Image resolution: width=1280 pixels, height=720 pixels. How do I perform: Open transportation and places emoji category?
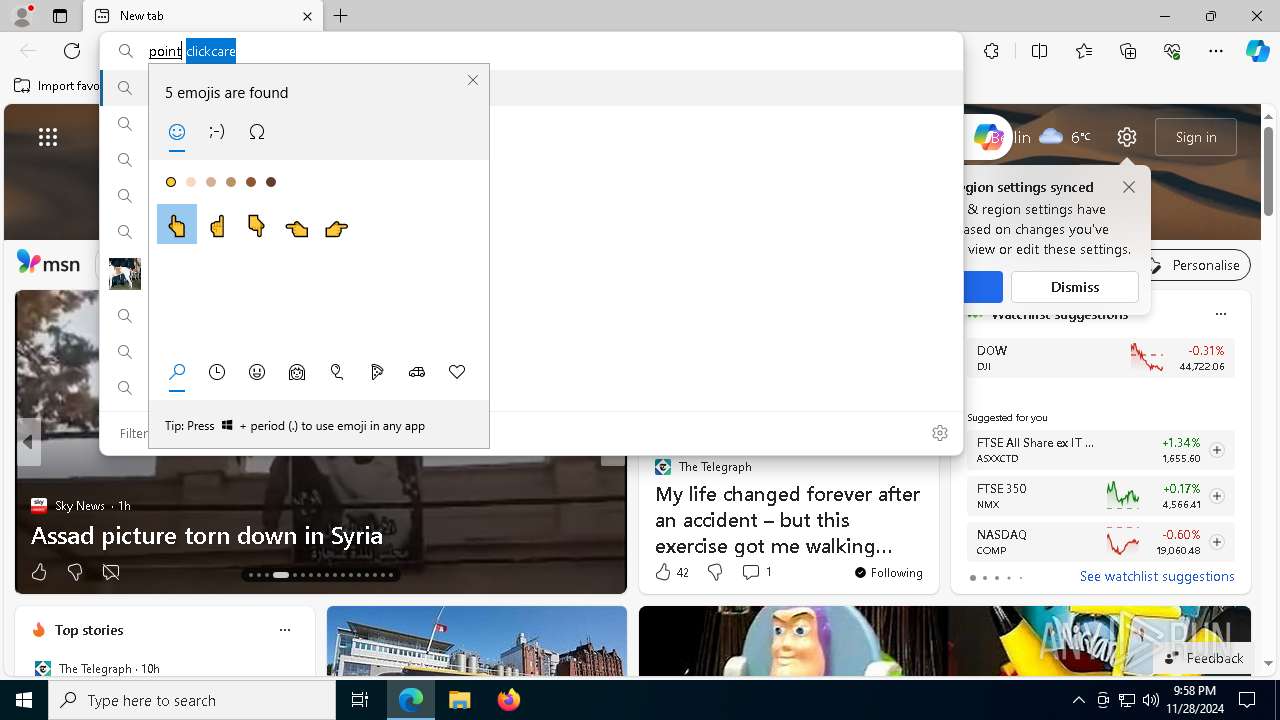417,372
